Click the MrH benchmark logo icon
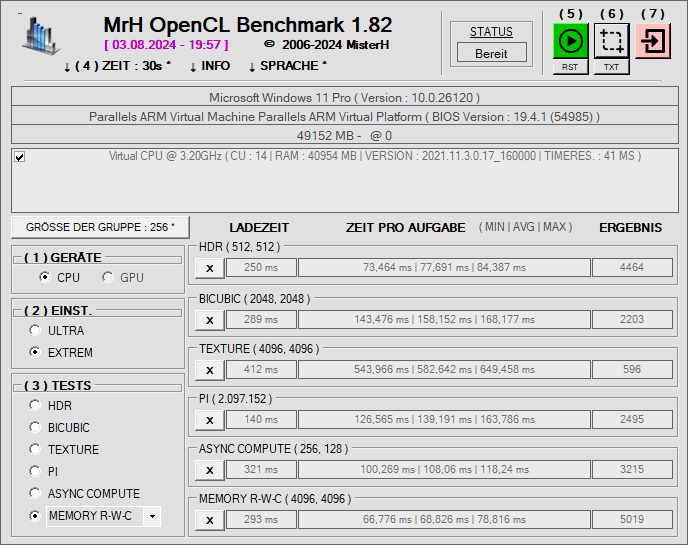Image resolution: width=688 pixels, height=545 pixels. 40,36
